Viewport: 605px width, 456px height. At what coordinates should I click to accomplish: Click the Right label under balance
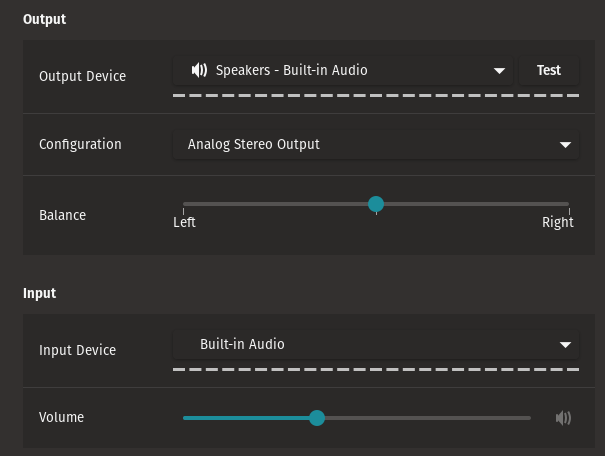click(x=558, y=223)
